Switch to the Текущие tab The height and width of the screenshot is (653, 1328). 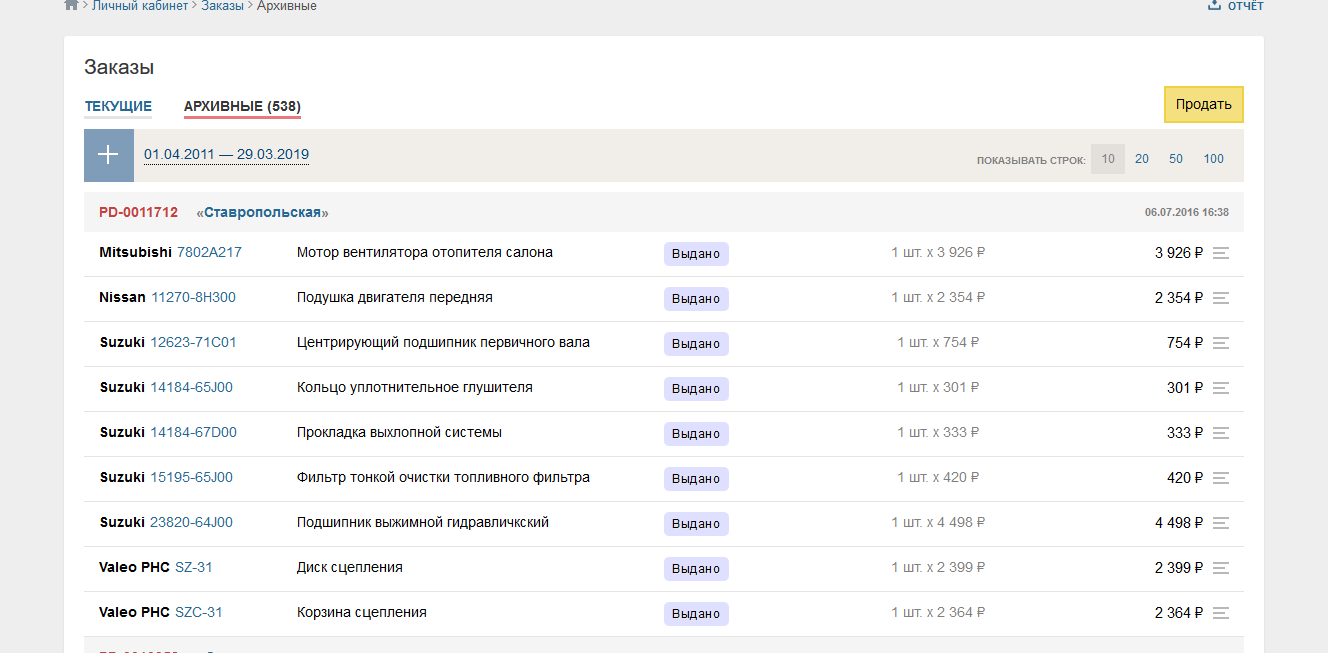(x=118, y=106)
